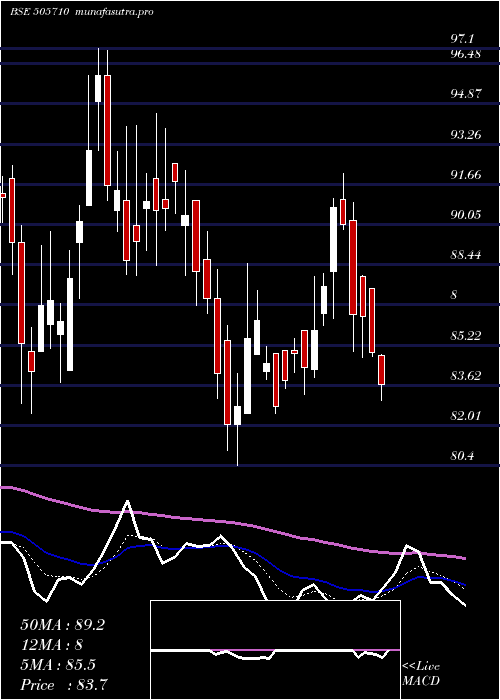
Task: Click the 90.05 price level label
Action: [466, 214]
